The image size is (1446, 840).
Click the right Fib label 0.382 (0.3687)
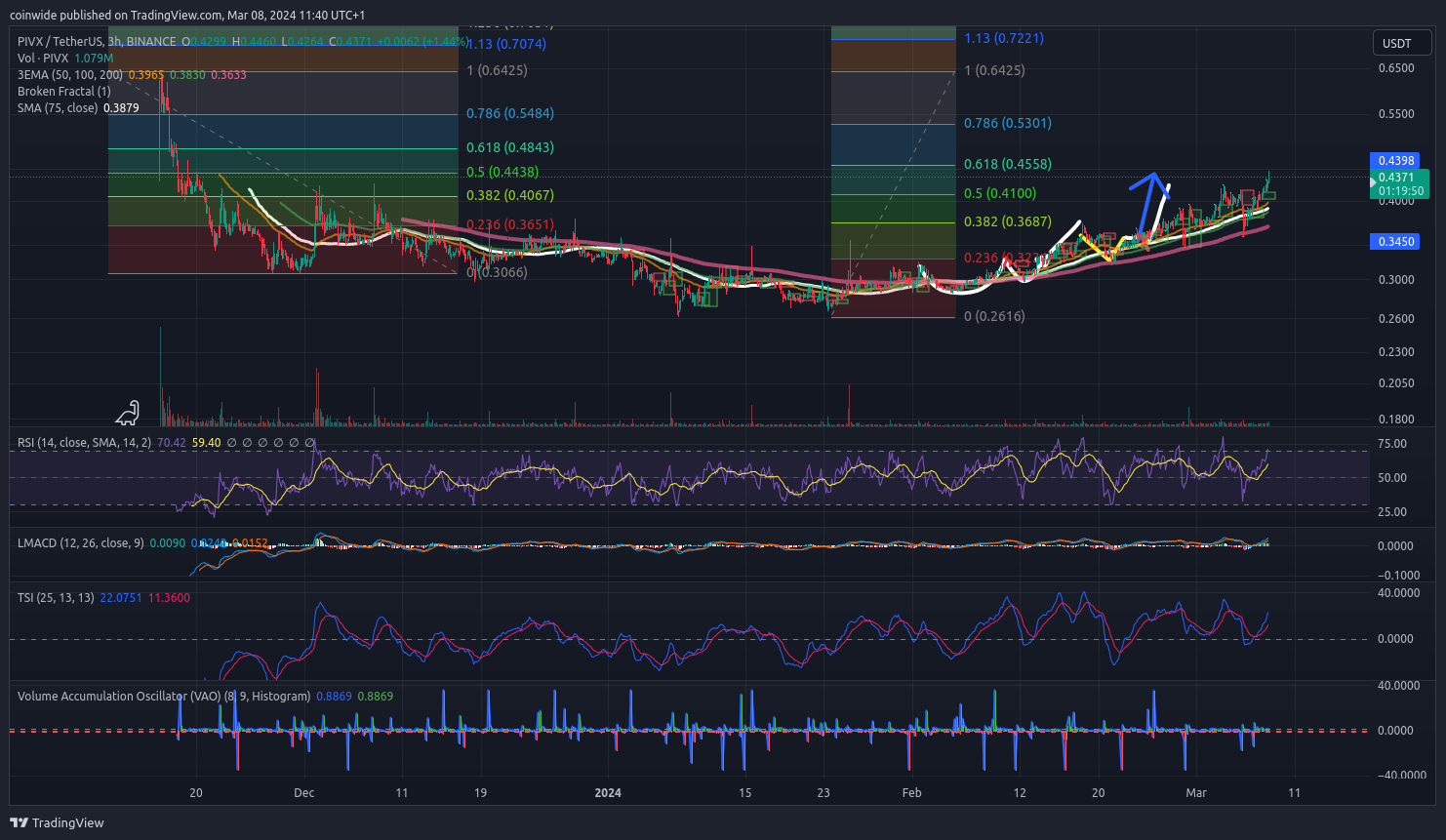click(1008, 221)
